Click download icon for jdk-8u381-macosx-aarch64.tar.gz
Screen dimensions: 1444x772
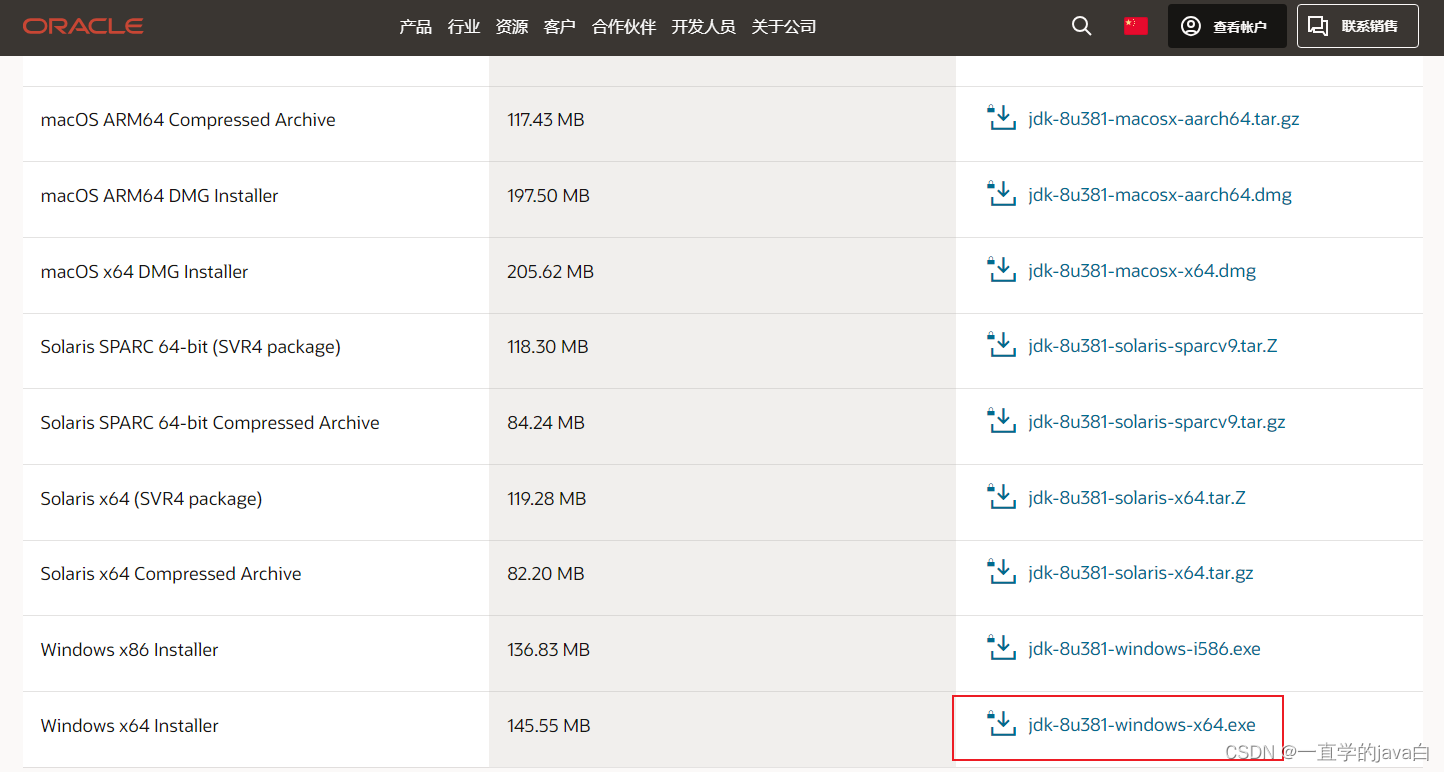coord(1001,118)
